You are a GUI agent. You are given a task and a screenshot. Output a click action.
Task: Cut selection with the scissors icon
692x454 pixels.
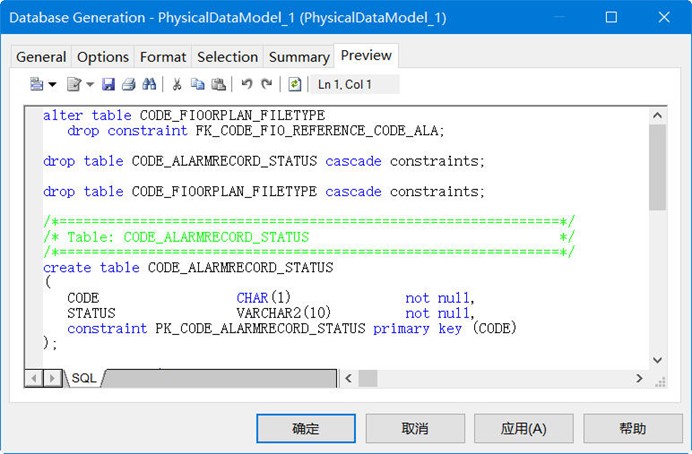pyautogui.click(x=177, y=84)
